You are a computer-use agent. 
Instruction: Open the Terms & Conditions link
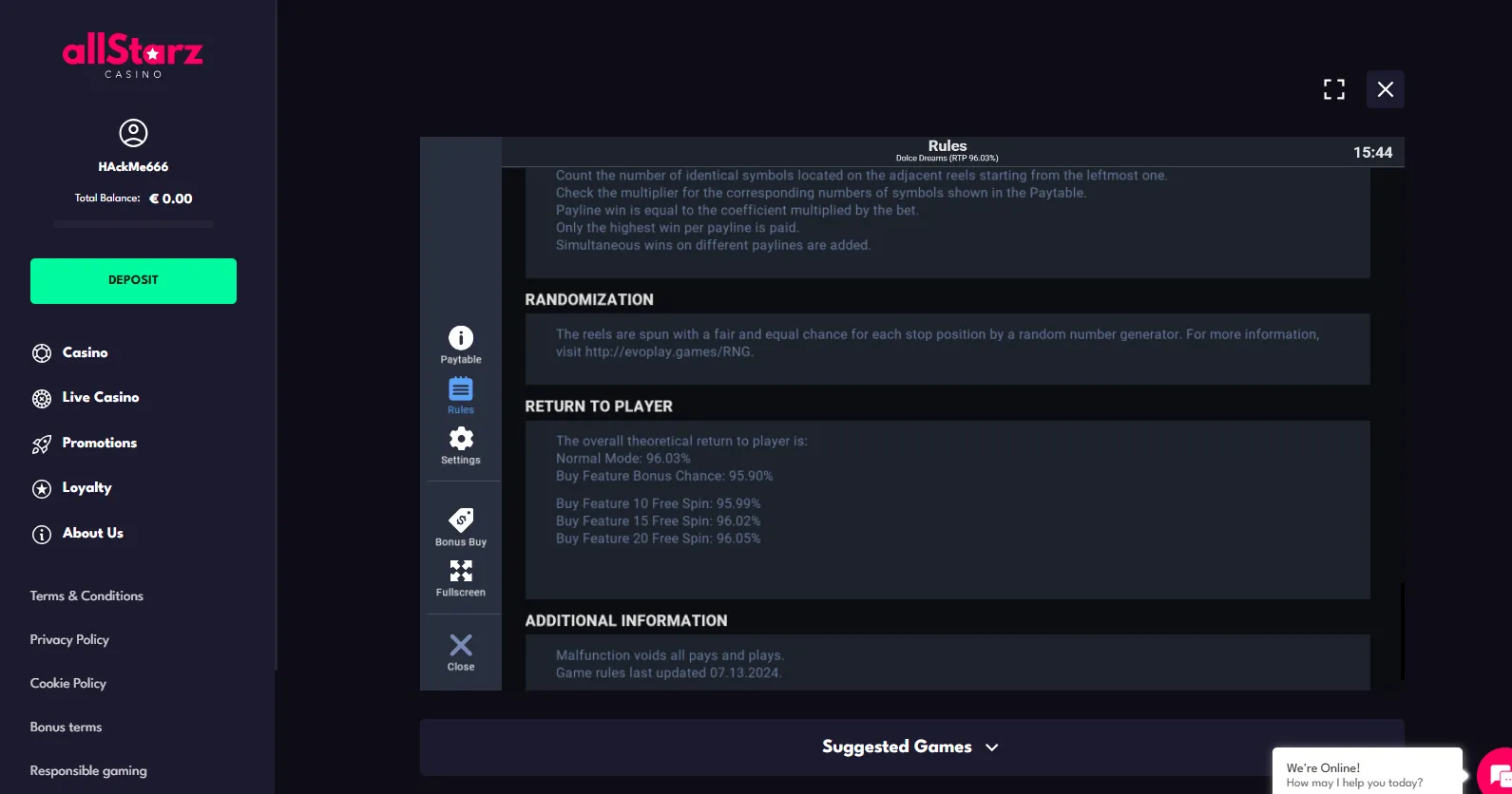coord(86,595)
